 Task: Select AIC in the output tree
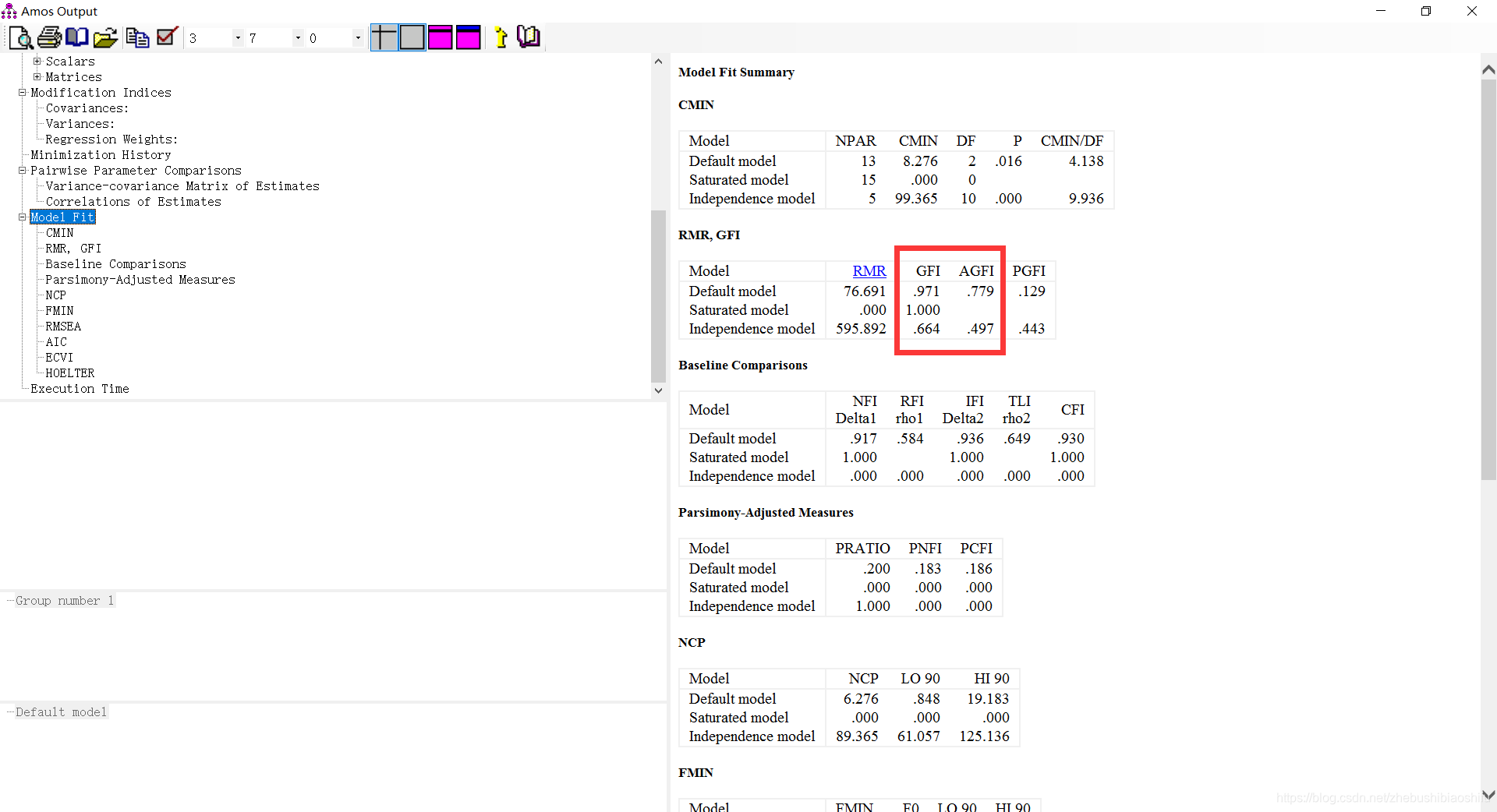56,342
